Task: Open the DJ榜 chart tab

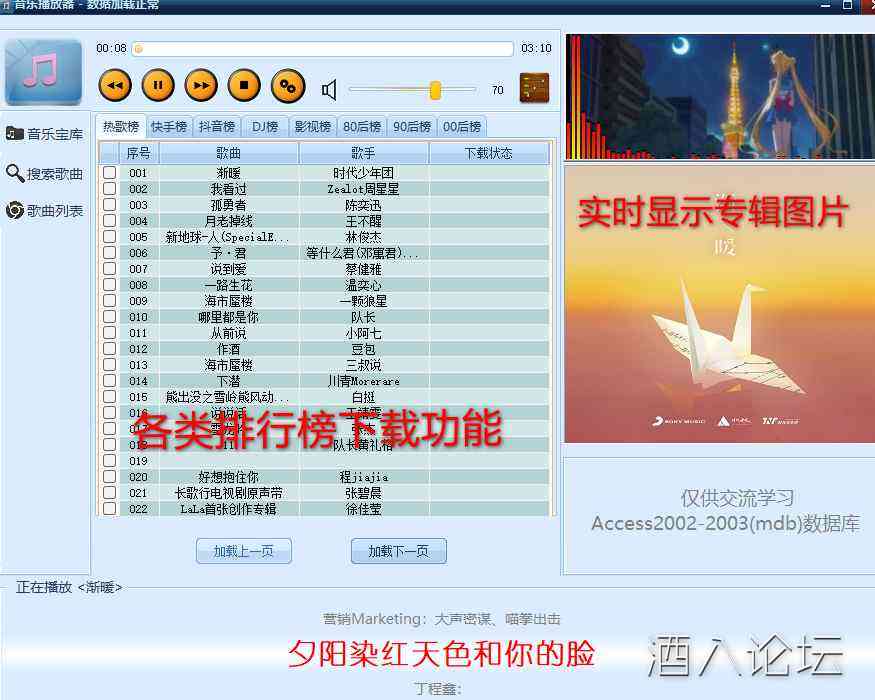Action: coord(265,125)
